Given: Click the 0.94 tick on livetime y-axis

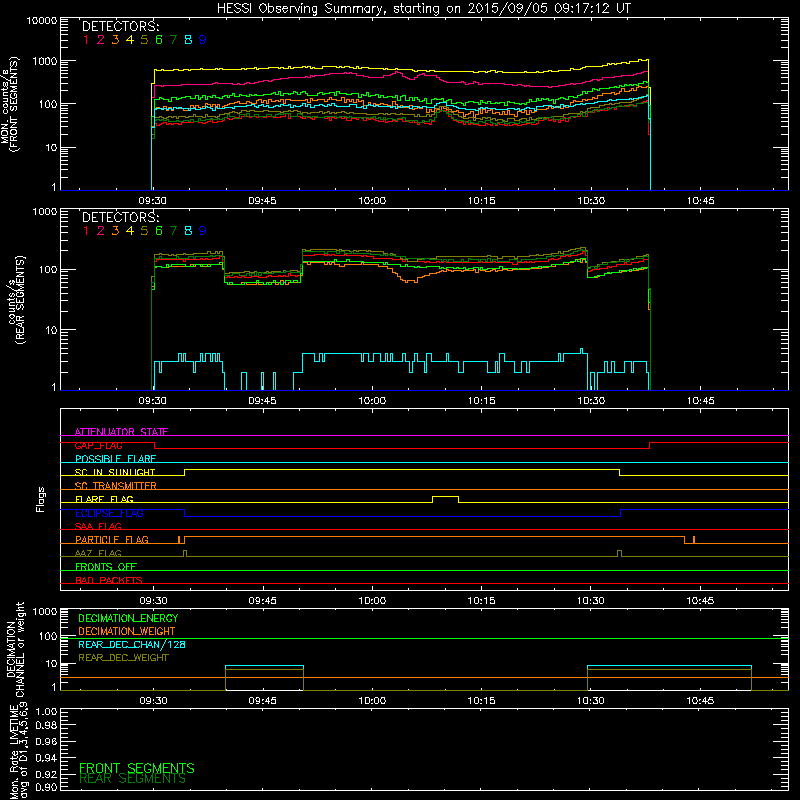Looking at the screenshot, I should tap(46, 758).
